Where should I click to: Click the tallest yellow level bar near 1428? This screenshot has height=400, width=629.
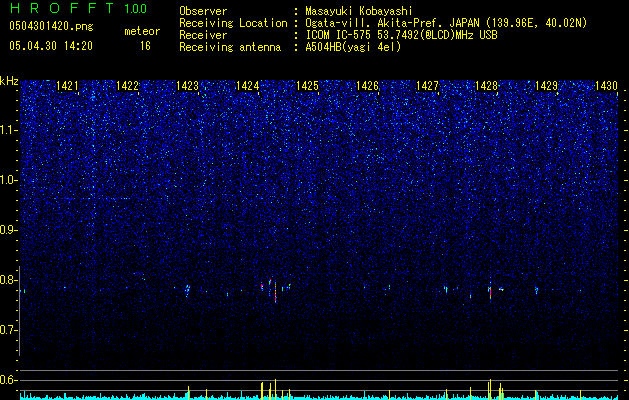coord(490,389)
